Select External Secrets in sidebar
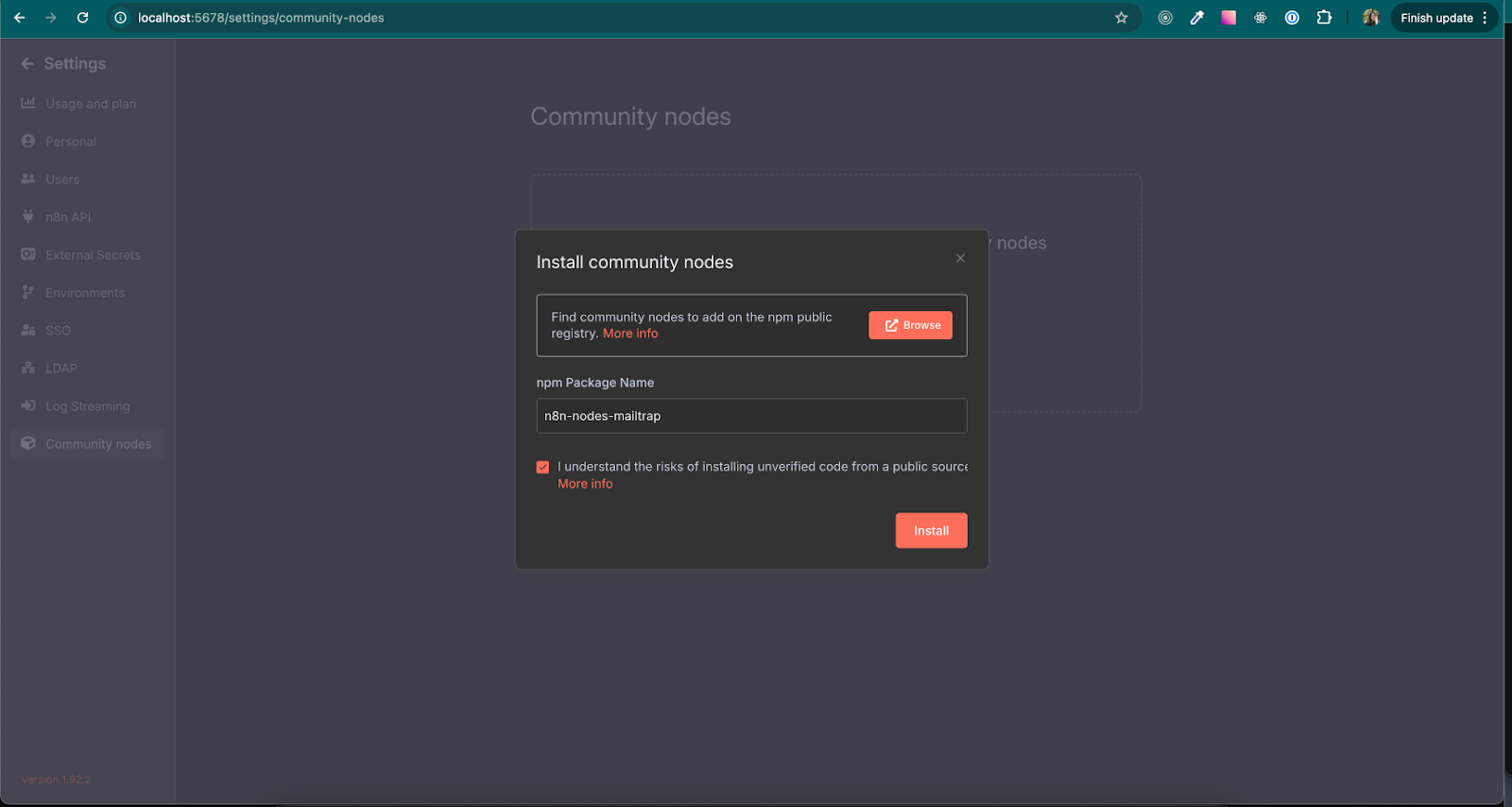The width and height of the screenshot is (1512, 807). [x=93, y=255]
